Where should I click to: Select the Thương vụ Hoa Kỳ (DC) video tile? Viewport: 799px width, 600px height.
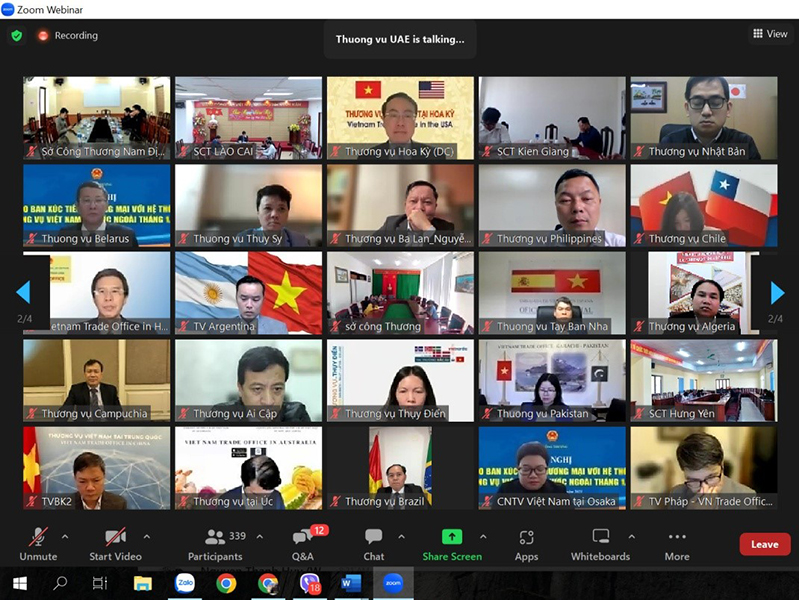[400, 118]
